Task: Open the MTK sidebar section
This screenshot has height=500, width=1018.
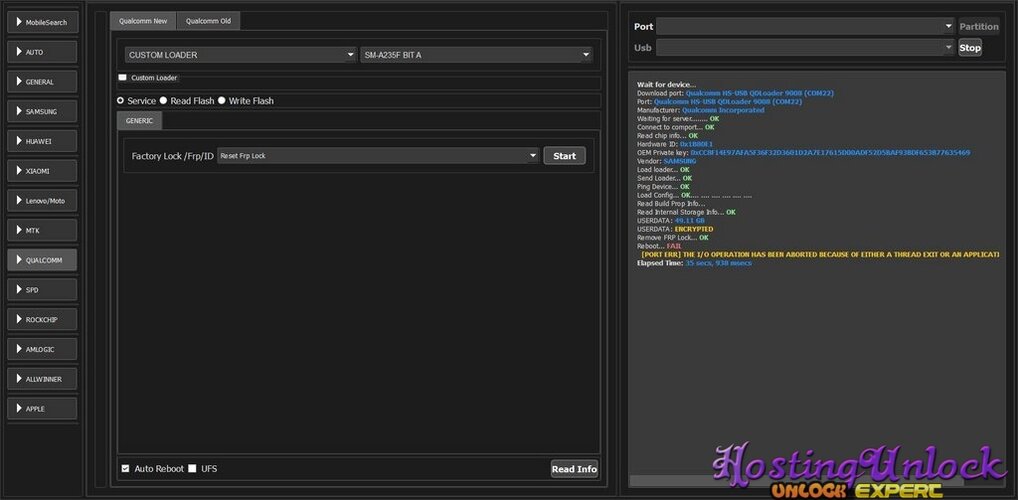Action: tap(42, 230)
